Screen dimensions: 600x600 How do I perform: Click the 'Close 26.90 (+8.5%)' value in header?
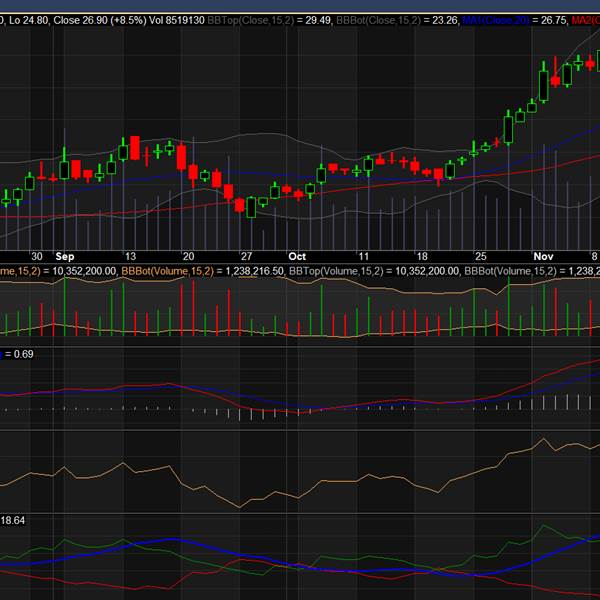(x=100, y=20)
